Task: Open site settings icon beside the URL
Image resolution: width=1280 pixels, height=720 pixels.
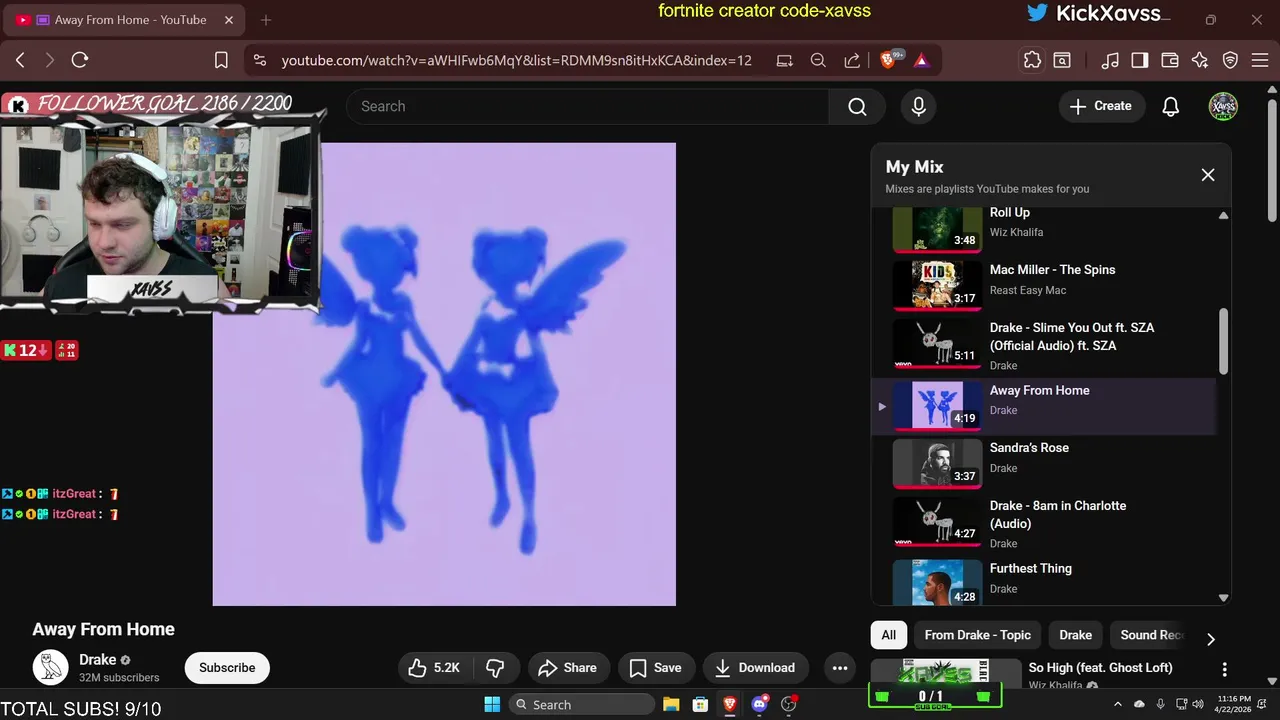Action: pyautogui.click(x=260, y=60)
